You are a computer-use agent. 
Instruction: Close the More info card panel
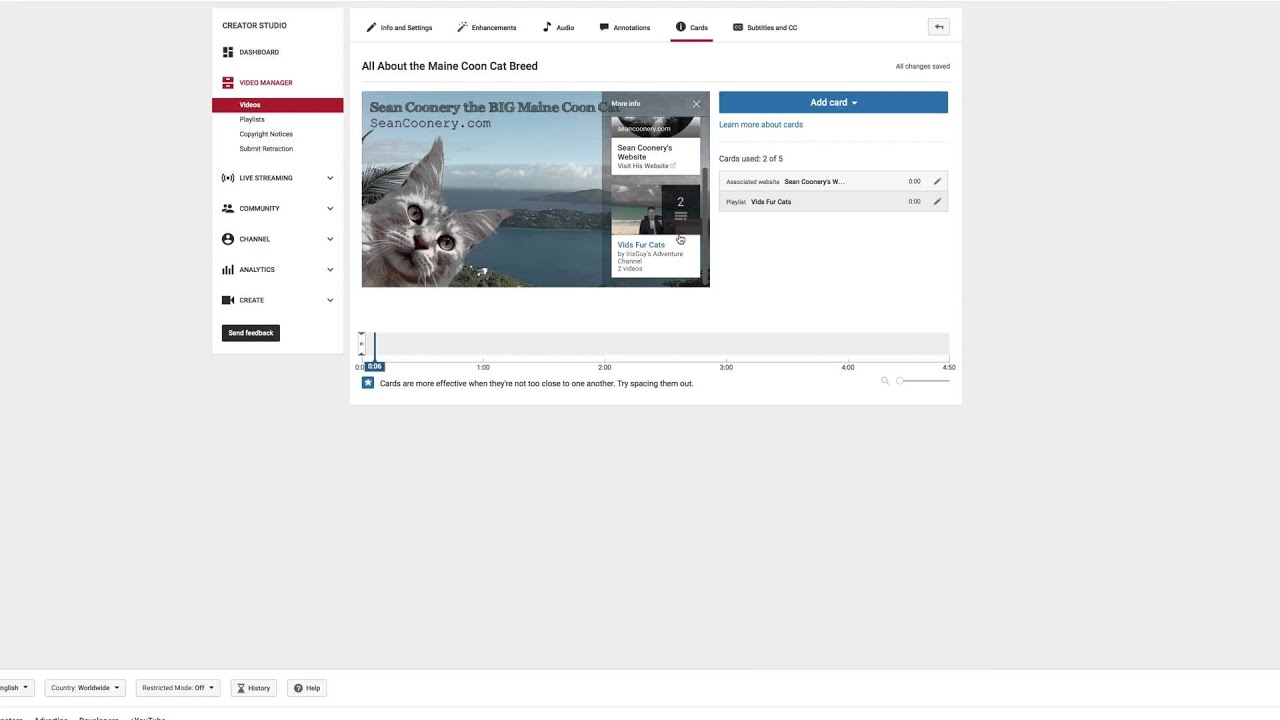696,104
